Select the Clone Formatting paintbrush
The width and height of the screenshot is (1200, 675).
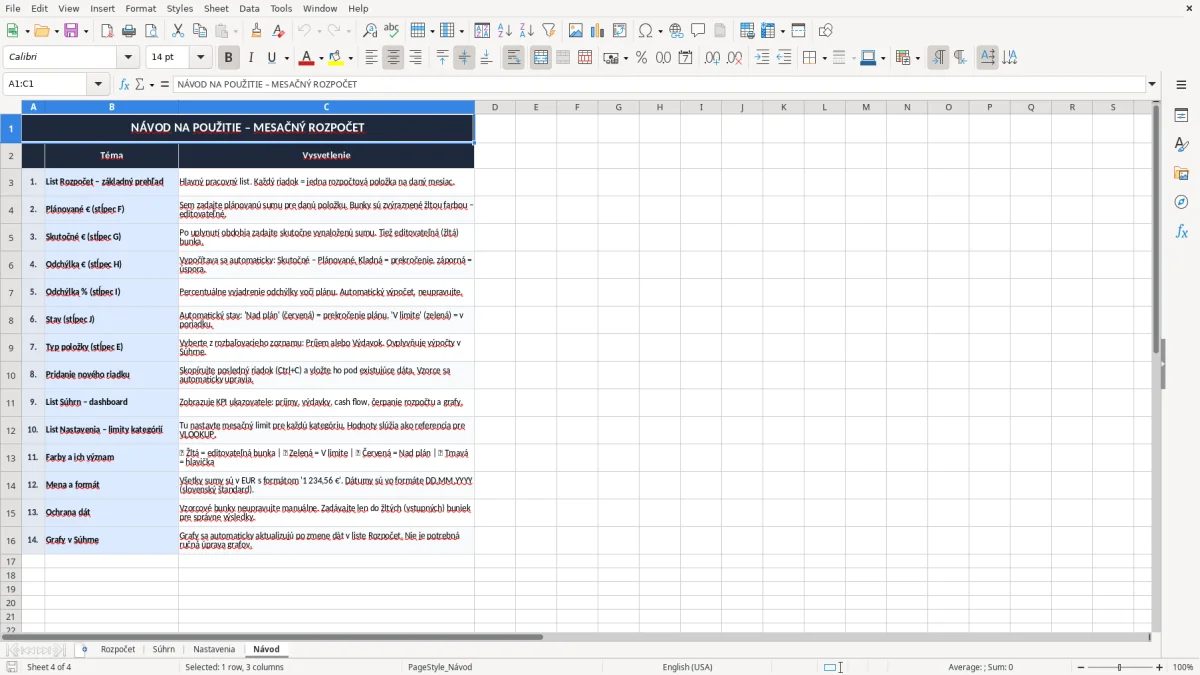256,31
